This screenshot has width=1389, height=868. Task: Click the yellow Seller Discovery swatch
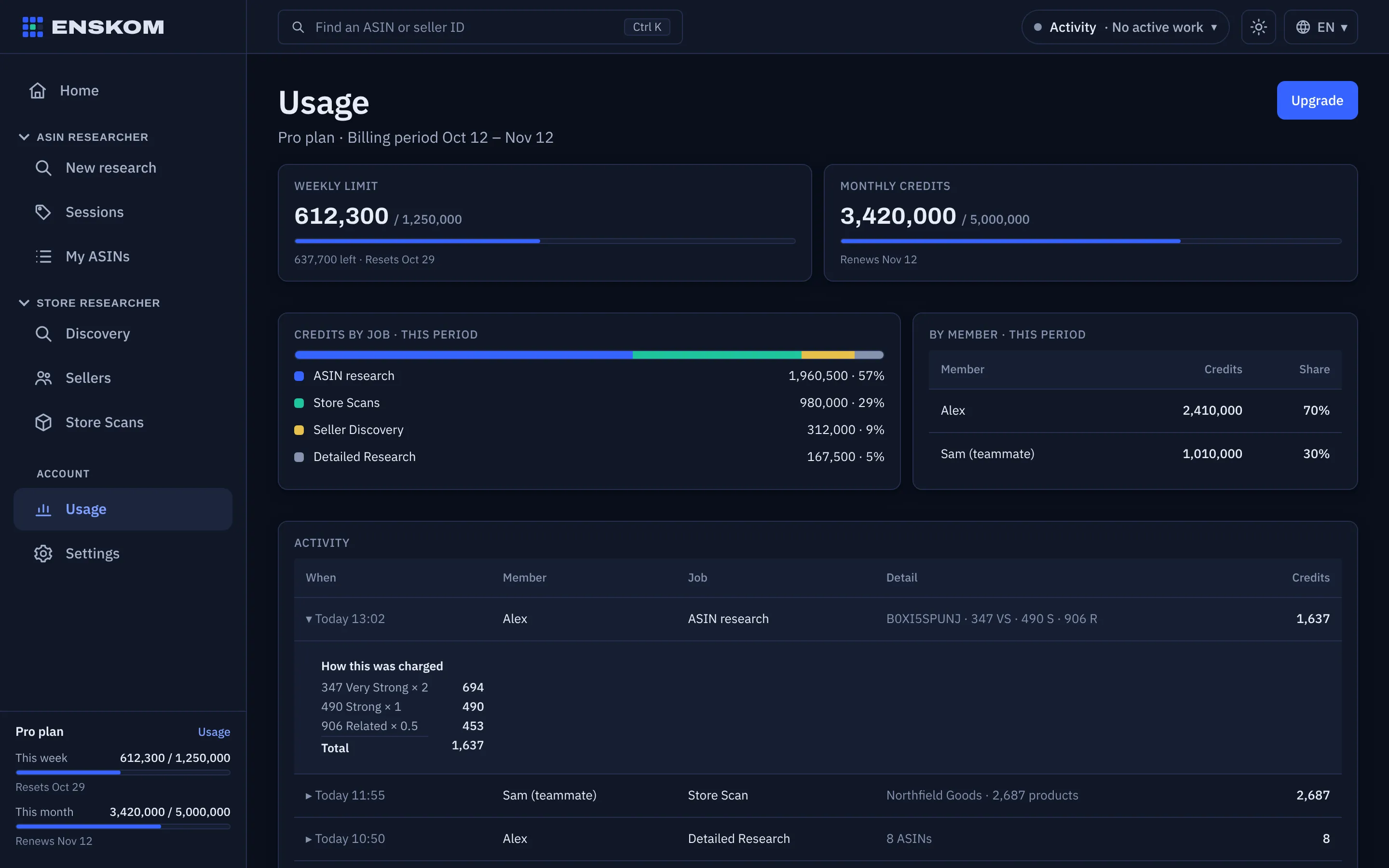pos(299,430)
